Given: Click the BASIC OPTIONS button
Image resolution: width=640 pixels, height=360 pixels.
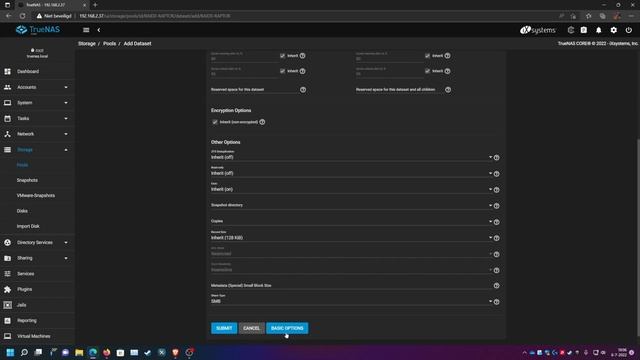Looking at the screenshot, I should [287, 328].
